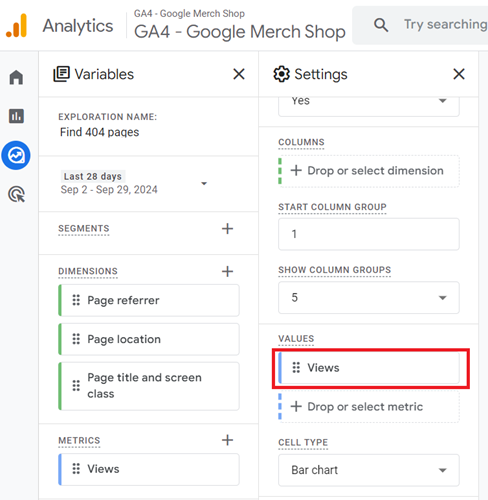Viewport: 488px width, 500px height.
Task: Grab the Page location drag handle
Action: 76,339
